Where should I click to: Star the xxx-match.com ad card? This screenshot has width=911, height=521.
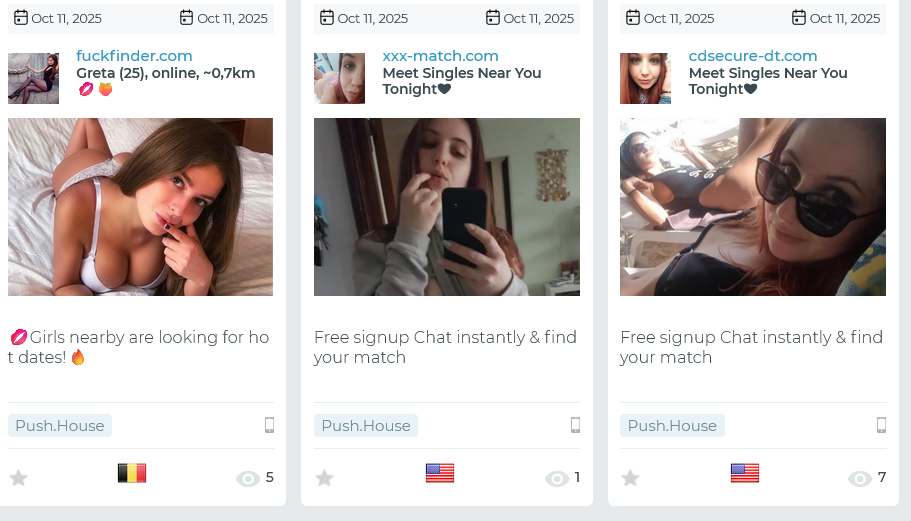[324, 478]
